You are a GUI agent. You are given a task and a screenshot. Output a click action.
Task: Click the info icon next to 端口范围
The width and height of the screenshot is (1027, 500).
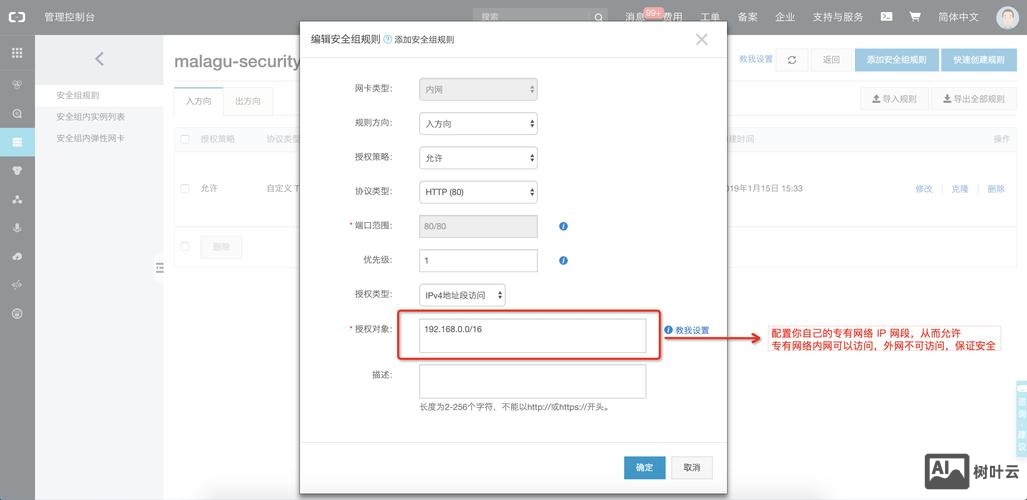[x=563, y=226]
